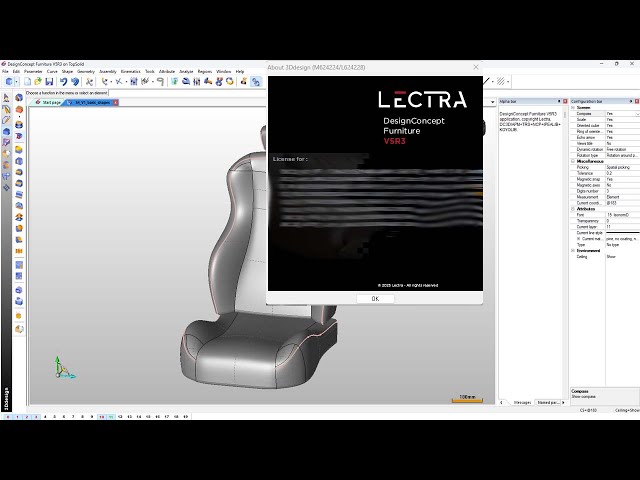Toggle layer 0 at the bottom bar
Viewport: 640px width, 480px height.
[8, 417]
